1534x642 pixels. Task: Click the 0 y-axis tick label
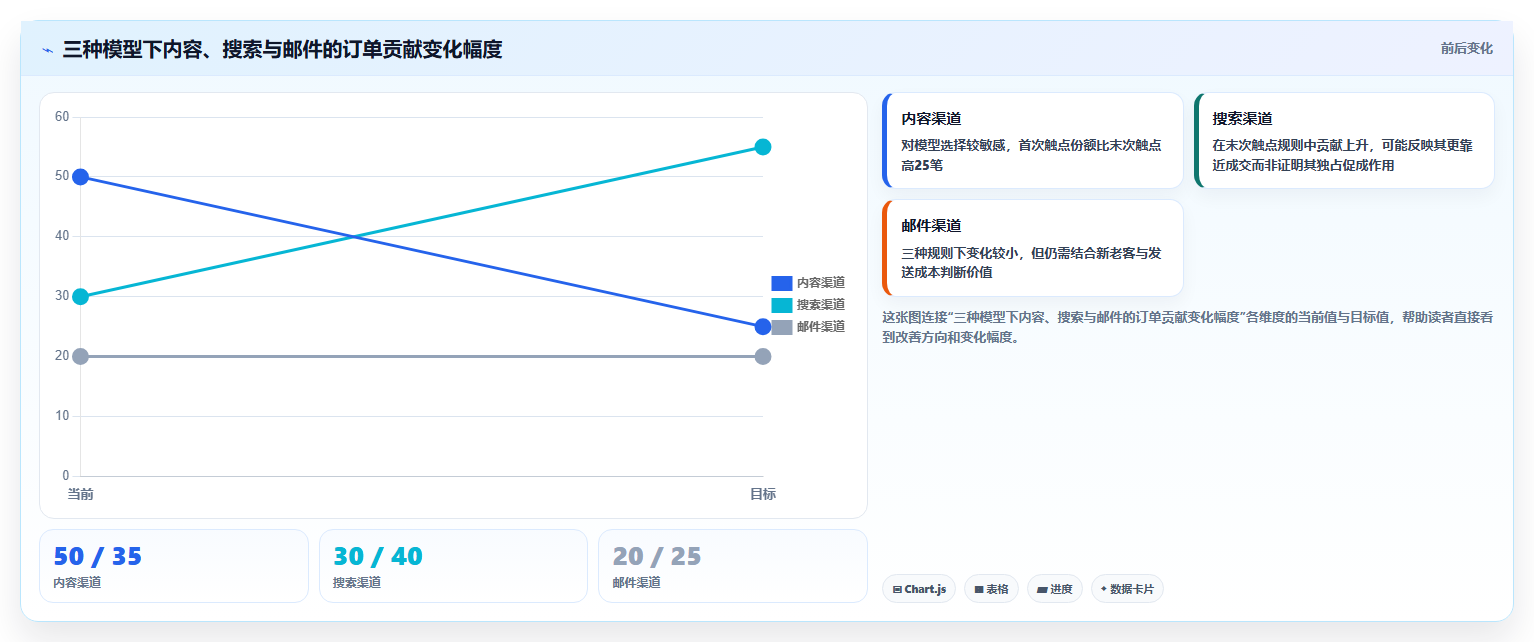66,476
